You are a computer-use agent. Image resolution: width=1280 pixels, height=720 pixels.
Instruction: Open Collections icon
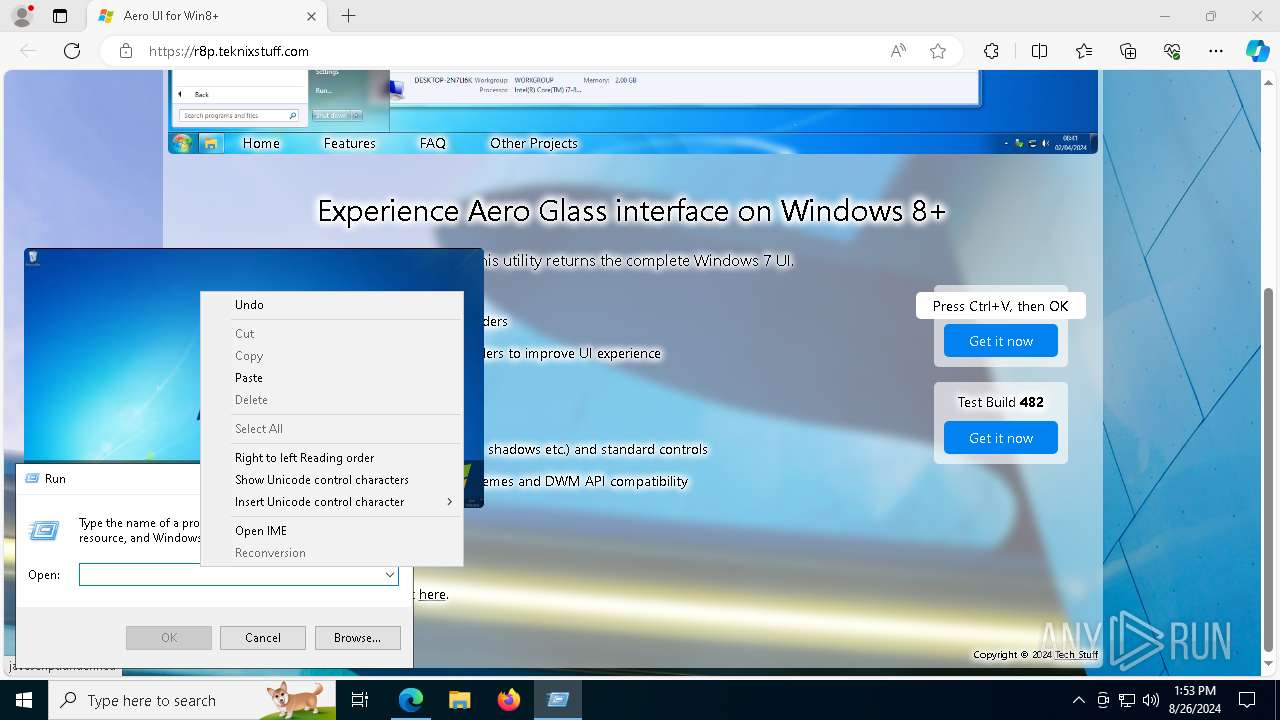1128,51
